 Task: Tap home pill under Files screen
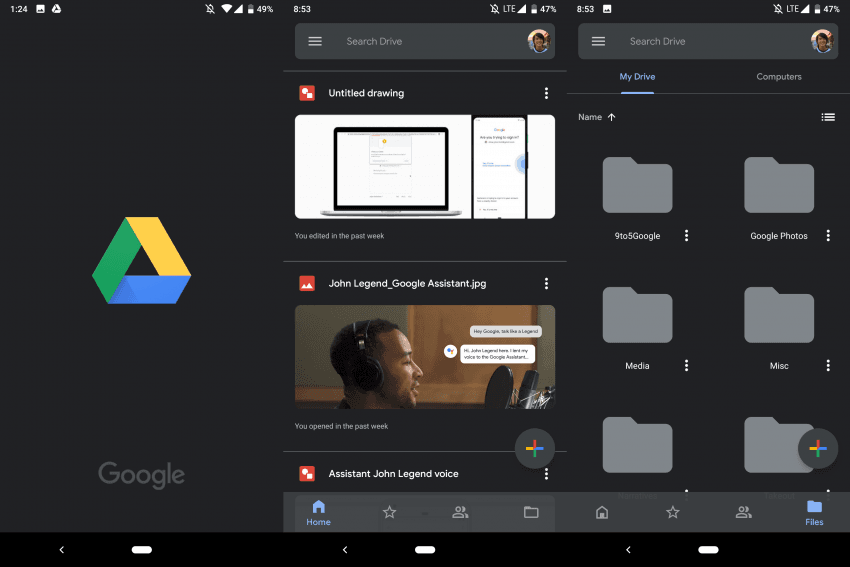point(708,550)
